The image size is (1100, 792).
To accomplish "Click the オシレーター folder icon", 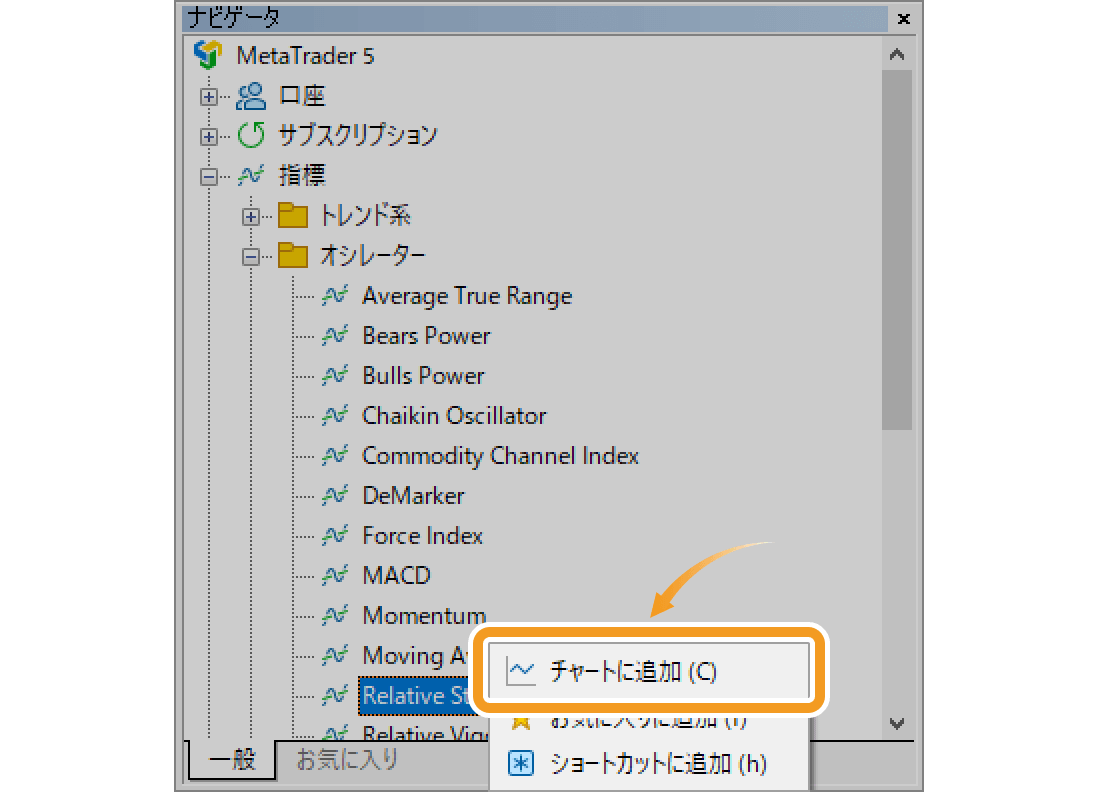I will tap(293, 255).
